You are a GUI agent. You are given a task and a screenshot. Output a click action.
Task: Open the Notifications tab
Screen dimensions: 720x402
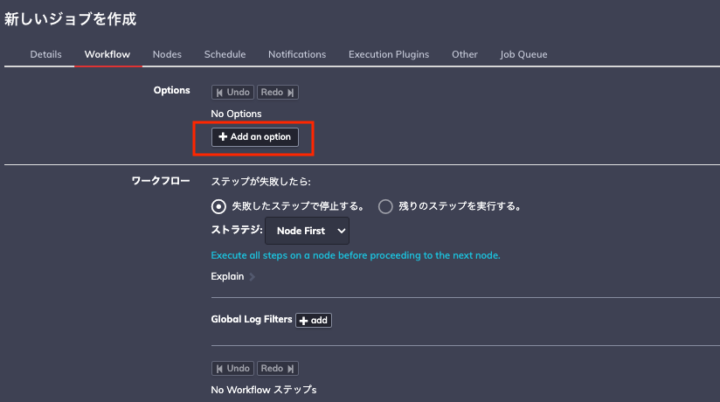point(297,54)
